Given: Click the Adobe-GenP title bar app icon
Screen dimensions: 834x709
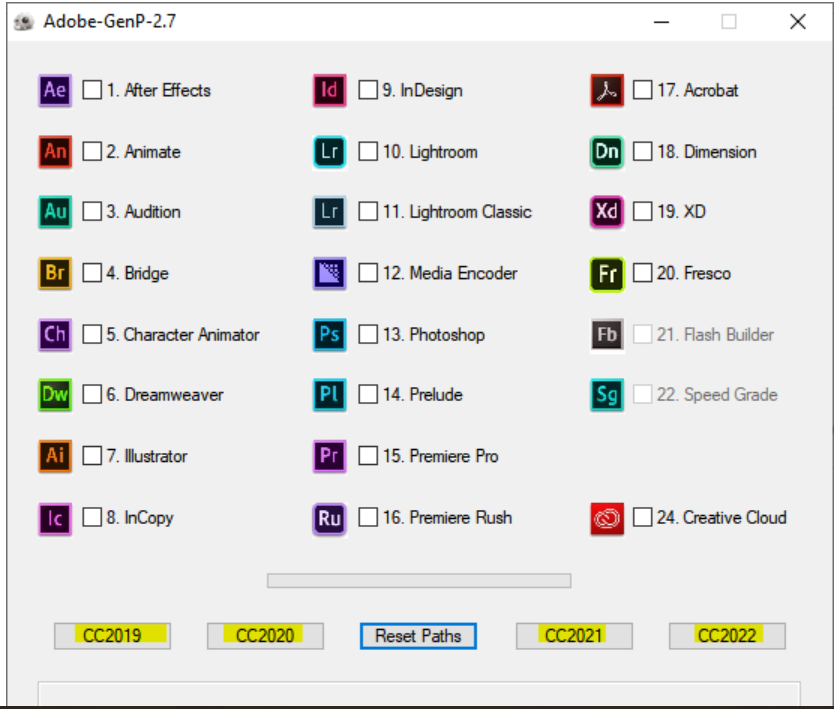Looking at the screenshot, I should [24, 22].
